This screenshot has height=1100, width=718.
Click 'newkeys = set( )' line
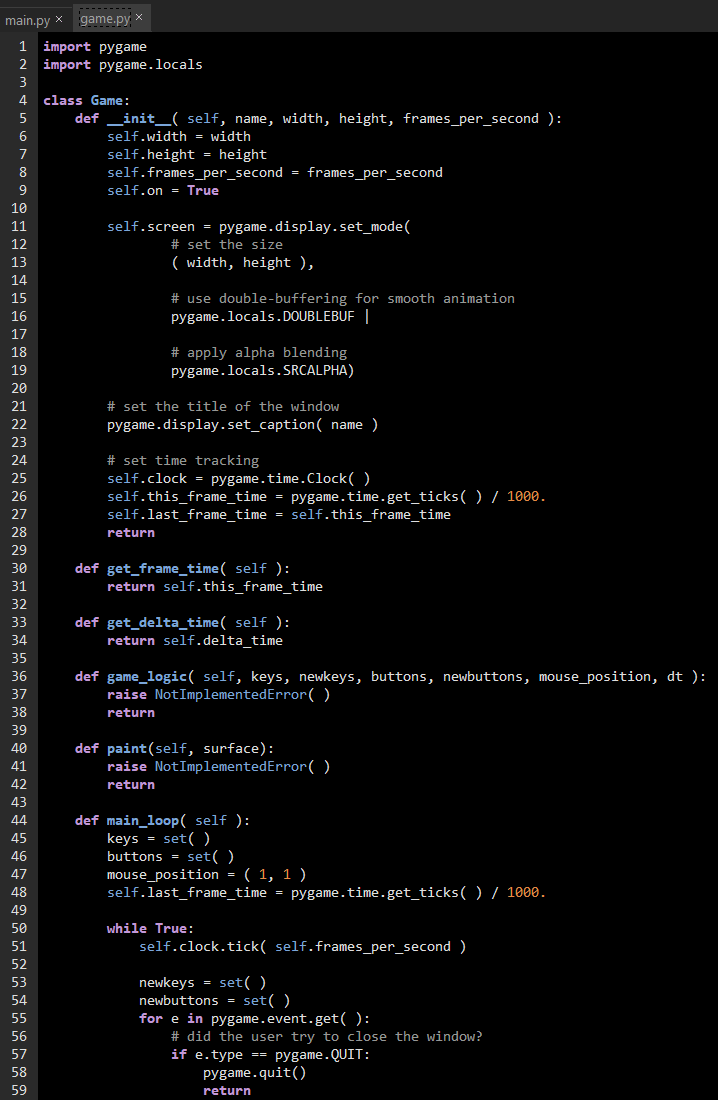point(203,982)
